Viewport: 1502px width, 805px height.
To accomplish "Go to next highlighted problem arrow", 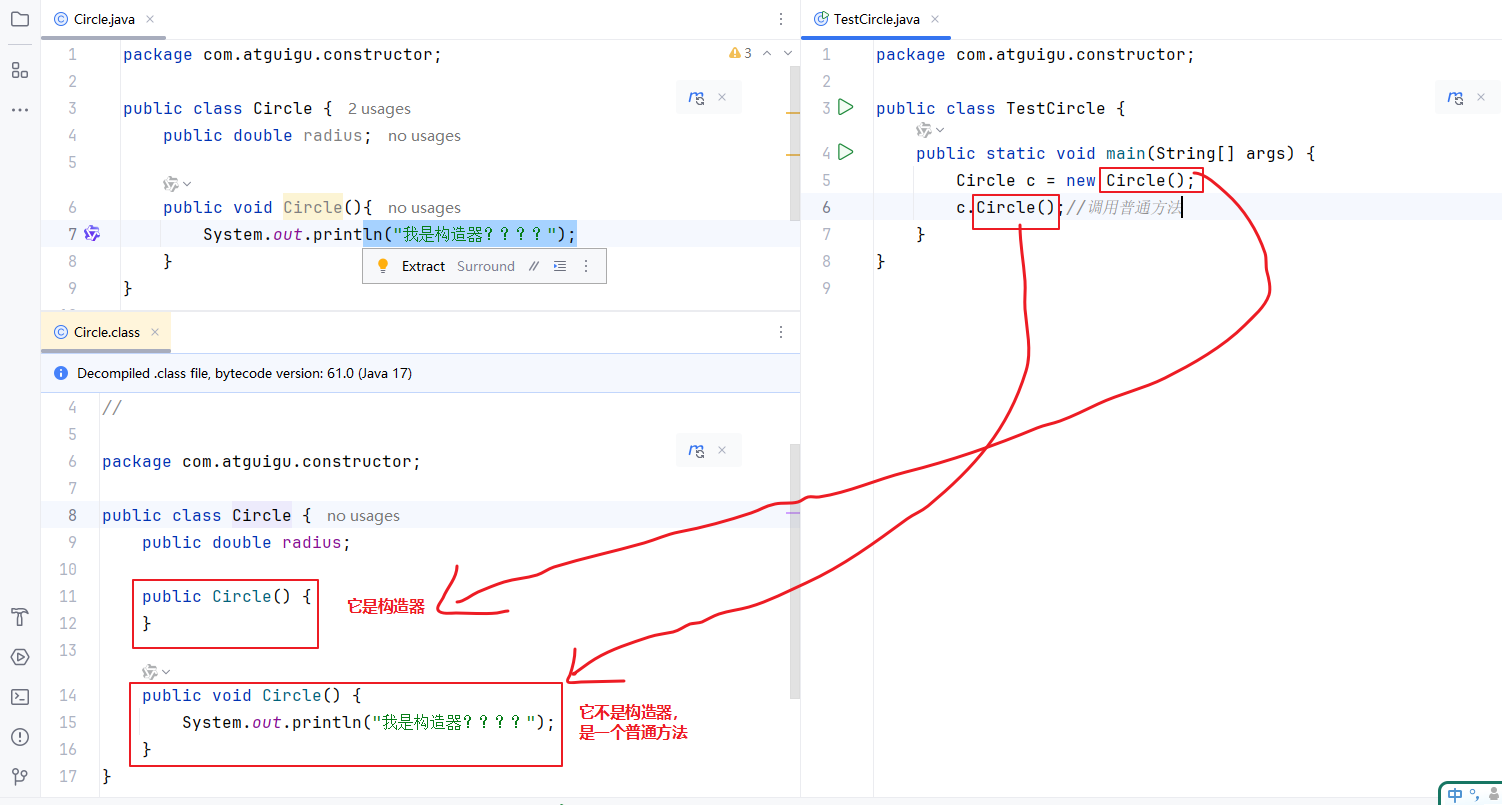I will (788, 53).
